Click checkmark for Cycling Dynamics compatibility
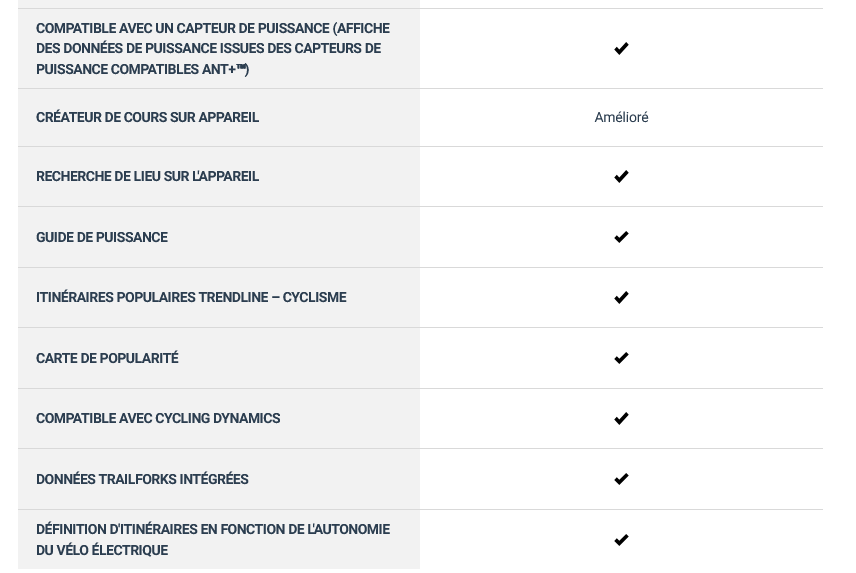This screenshot has width=856, height=573. [621, 419]
